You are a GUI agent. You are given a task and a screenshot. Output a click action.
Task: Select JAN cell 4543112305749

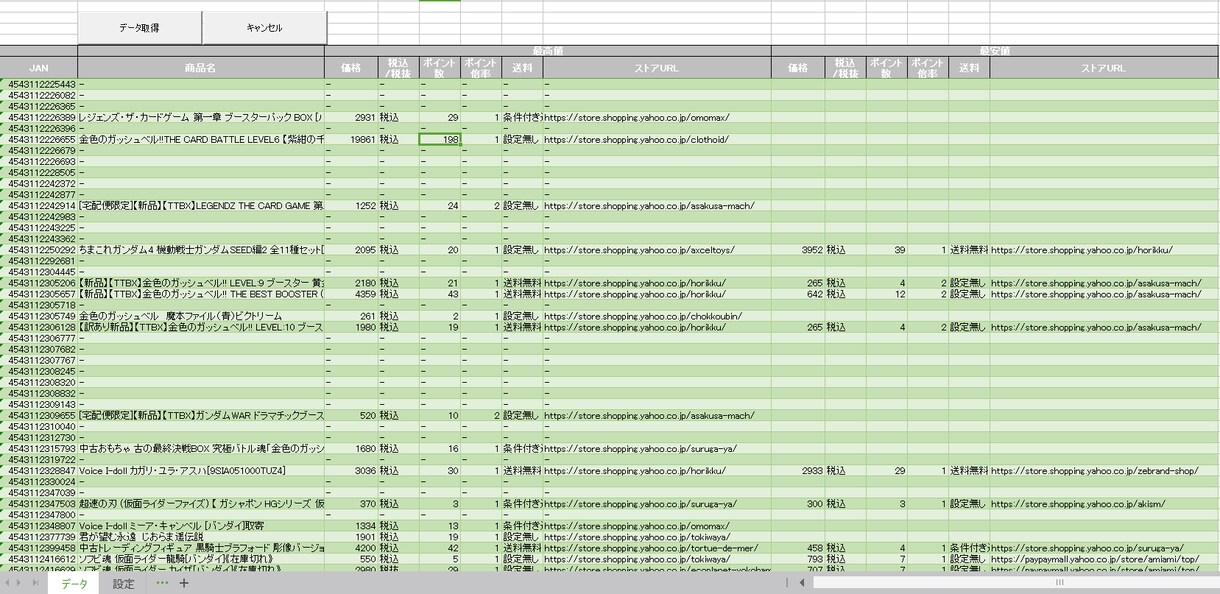(x=39, y=315)
